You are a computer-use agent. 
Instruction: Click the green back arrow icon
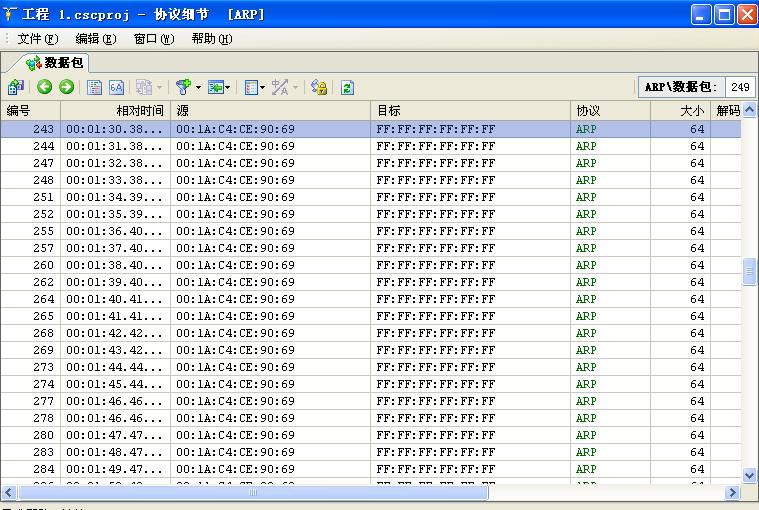point(44,87)
